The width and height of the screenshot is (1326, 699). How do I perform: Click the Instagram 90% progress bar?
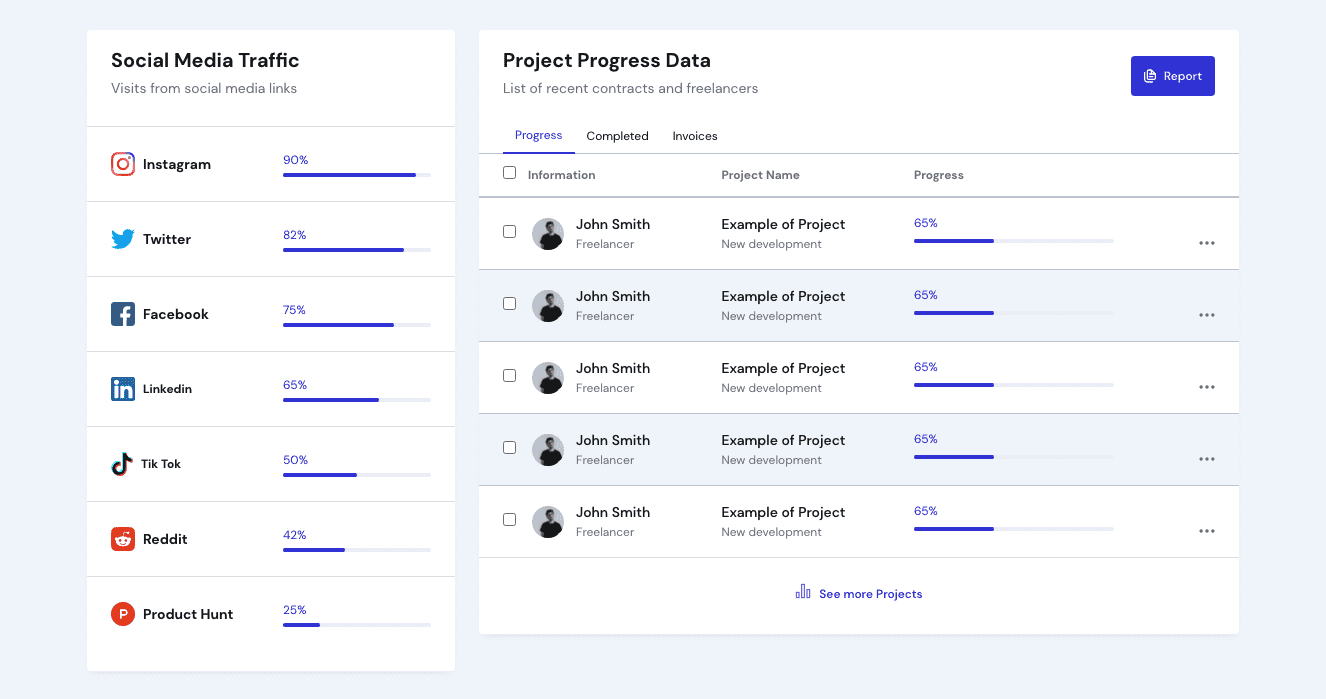(356, 175)
